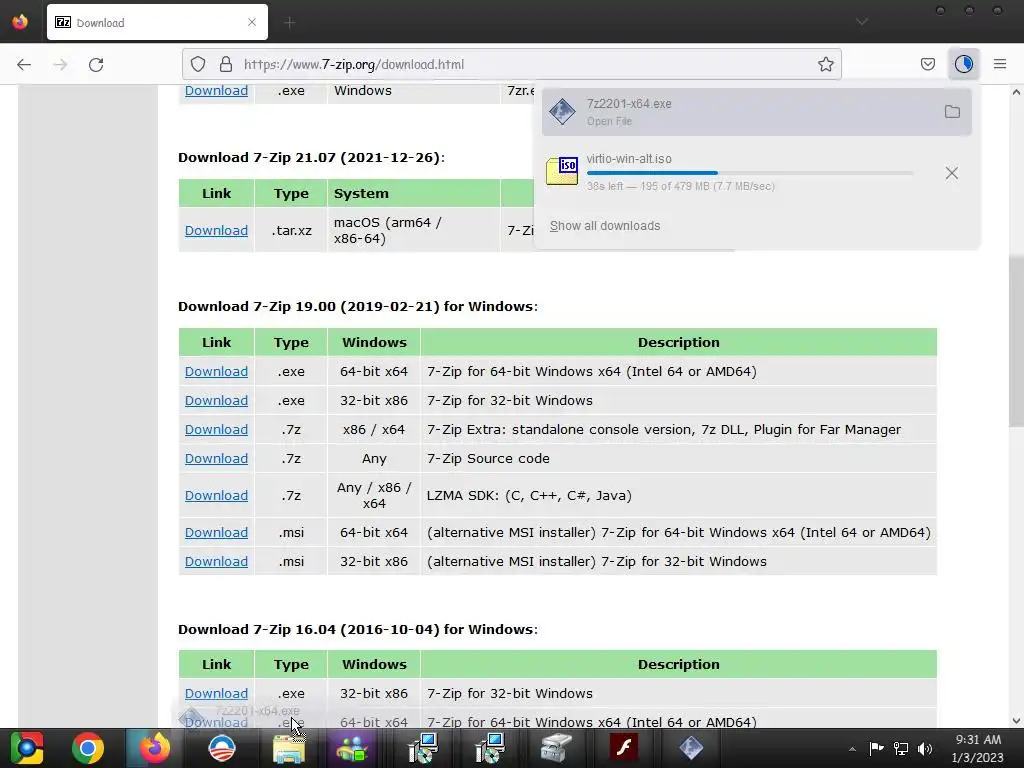Click the network tray icon
This screenshot has height=768, width=1024.
tap(901, 749)
